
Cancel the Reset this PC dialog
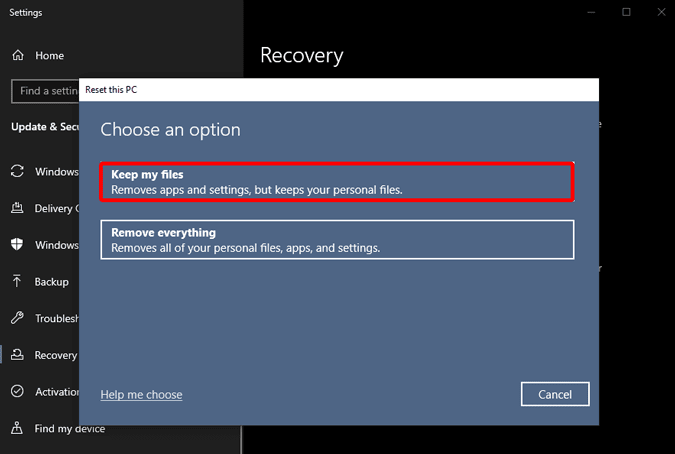[x=555, y=394]
